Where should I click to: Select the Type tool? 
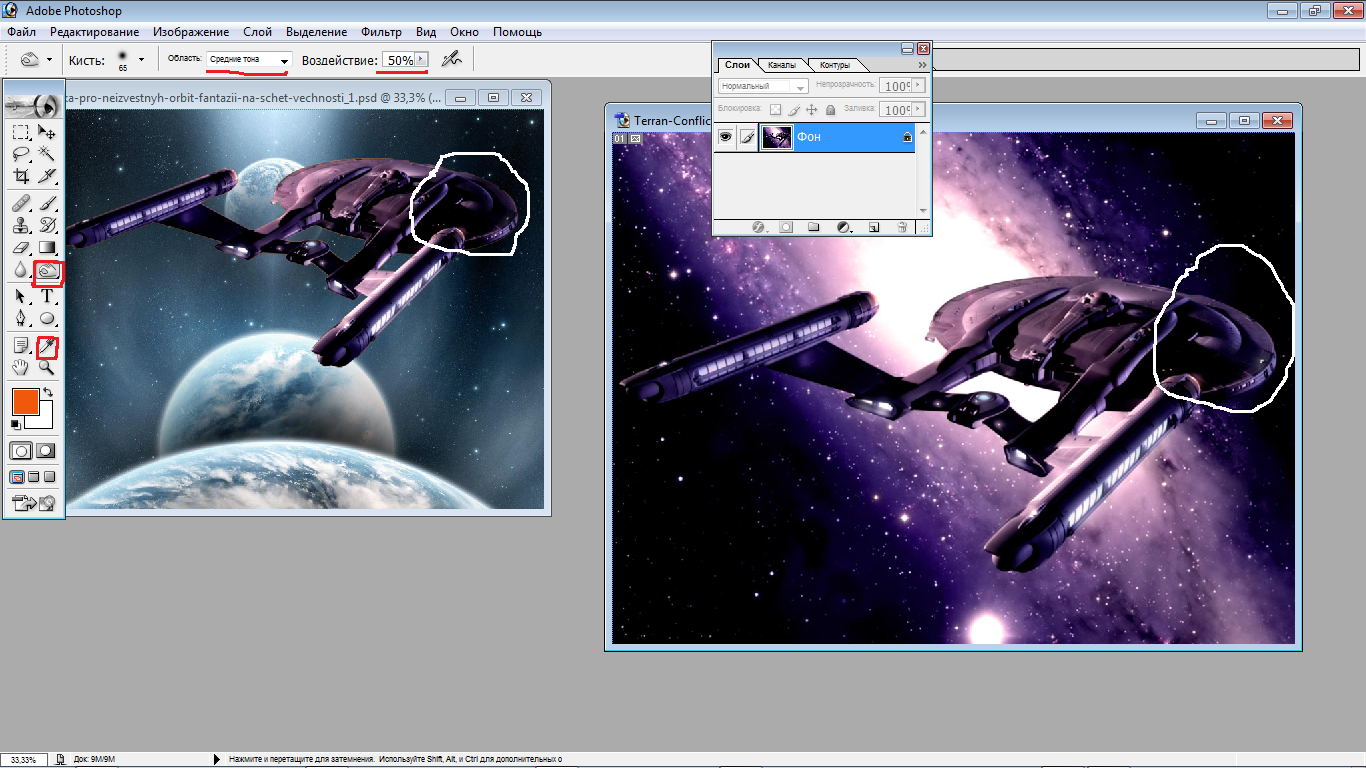(47, 296)
